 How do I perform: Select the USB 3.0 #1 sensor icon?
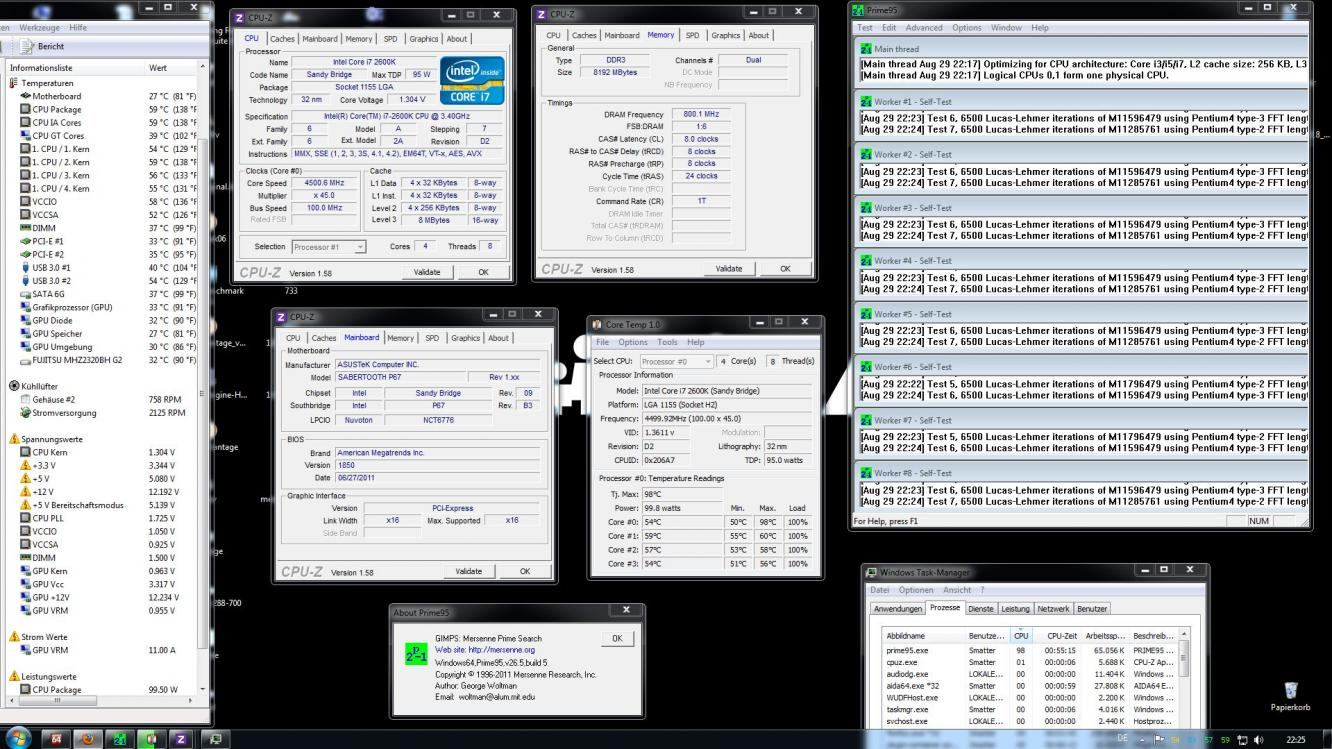[26, 267]
